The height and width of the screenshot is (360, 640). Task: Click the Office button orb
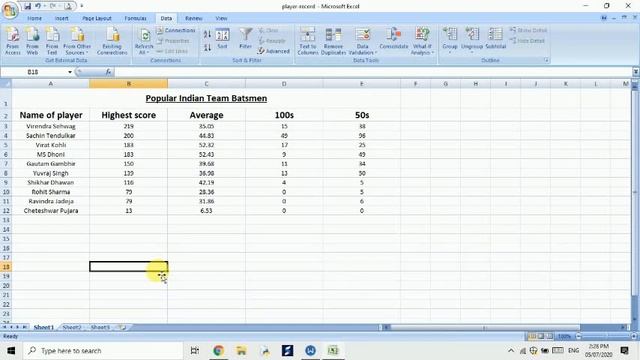click(x=10, y=10)
